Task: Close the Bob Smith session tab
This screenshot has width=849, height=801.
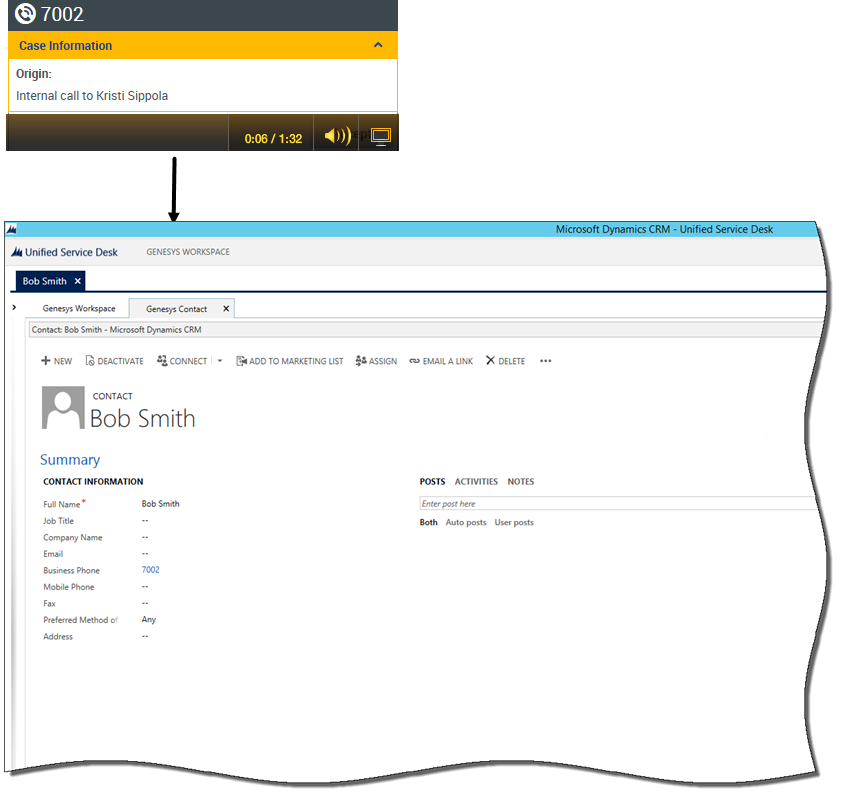Action: pos(78,281)
